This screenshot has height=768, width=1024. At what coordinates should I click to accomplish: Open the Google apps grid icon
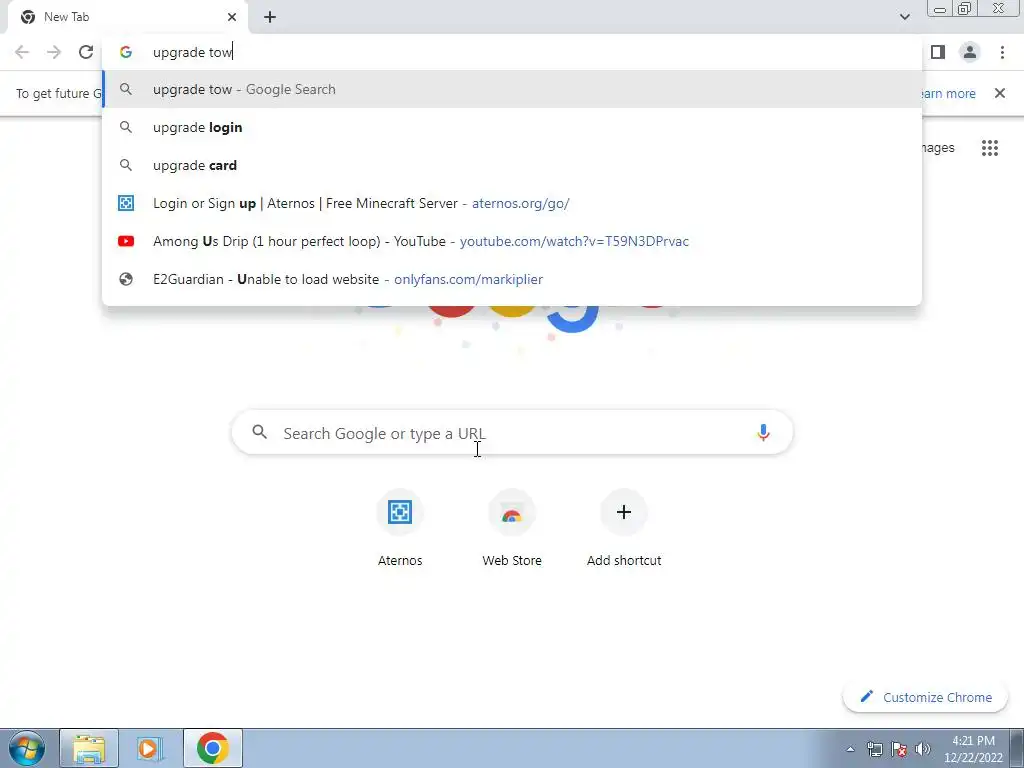pyautogui.click(x=989, y=148)
